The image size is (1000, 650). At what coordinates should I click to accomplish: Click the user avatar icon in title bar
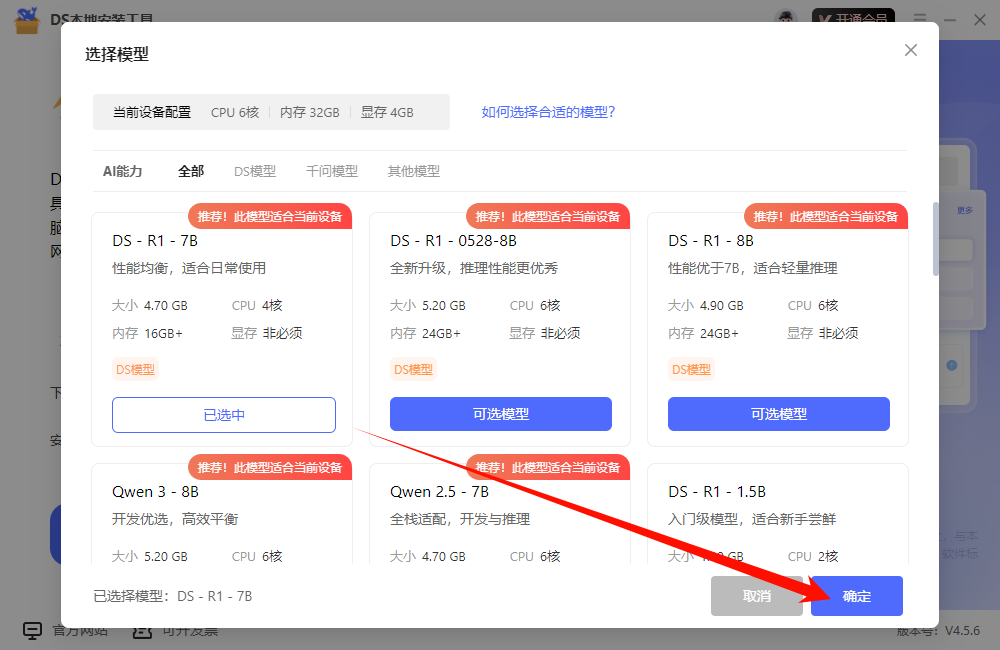(787, 19)
